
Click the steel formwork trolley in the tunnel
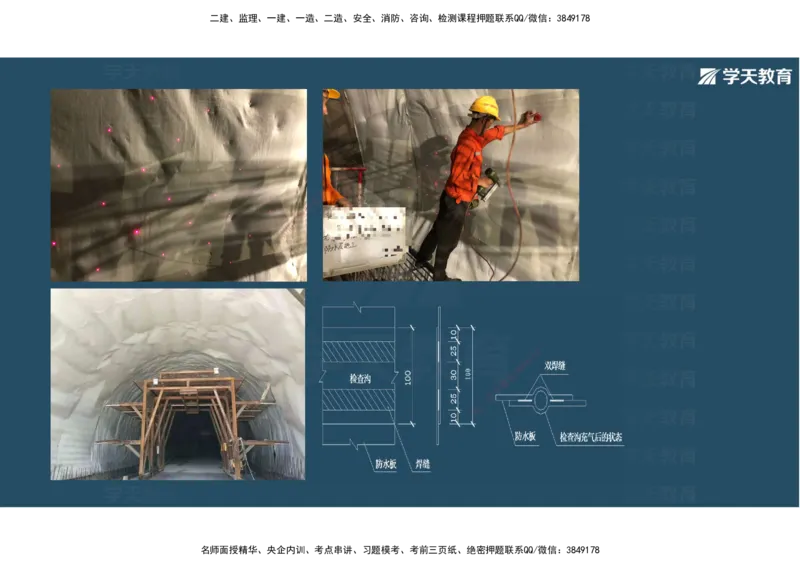click(188, 420)
